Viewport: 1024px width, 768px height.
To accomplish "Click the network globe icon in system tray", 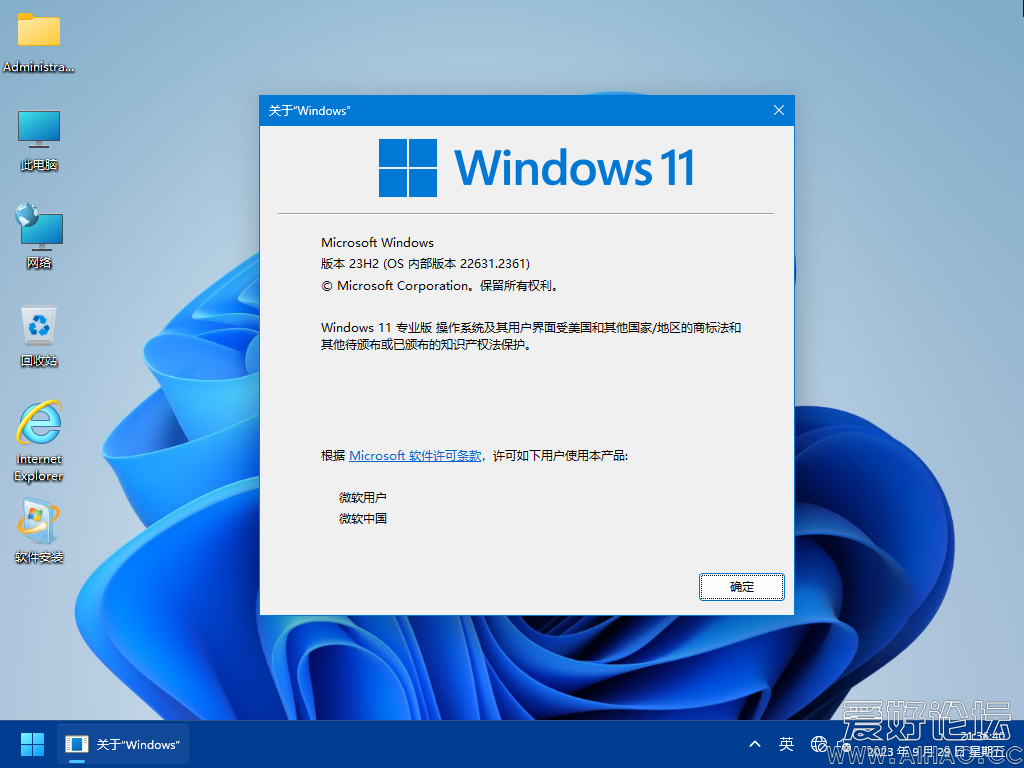I will coord(819,744).
